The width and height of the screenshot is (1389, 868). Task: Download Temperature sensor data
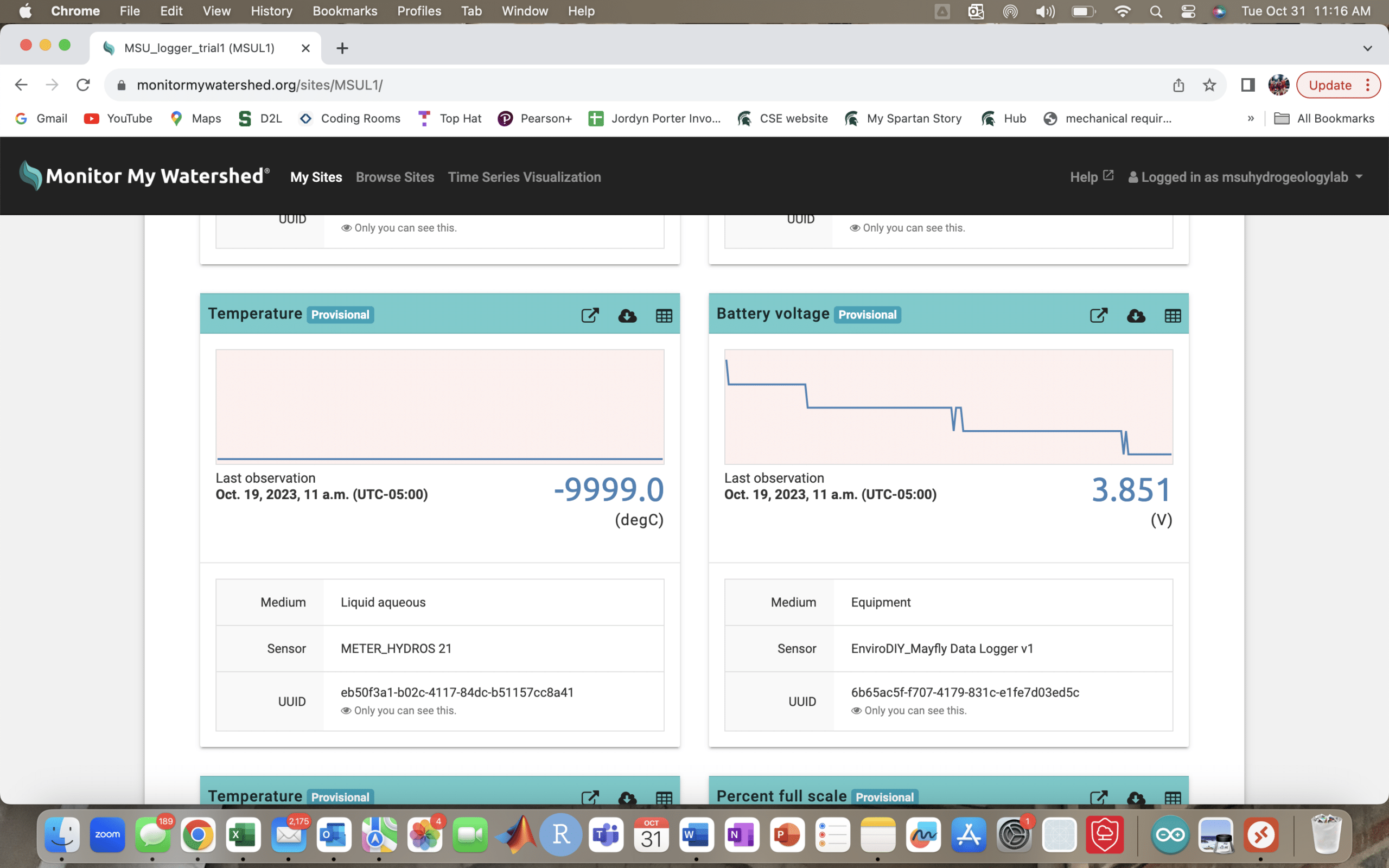pyautogui.click(x=627, y=315)
